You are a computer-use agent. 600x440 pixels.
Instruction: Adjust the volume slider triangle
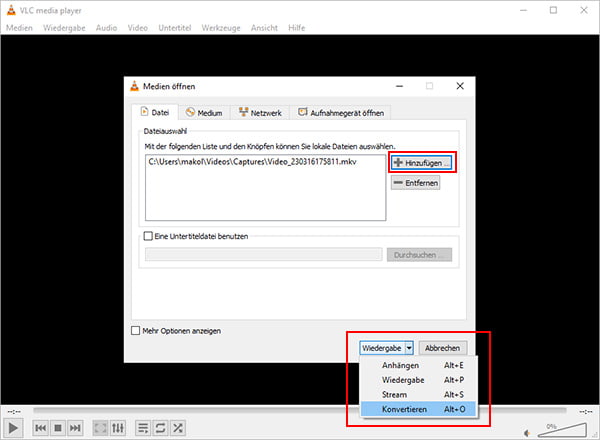click(x=562, y=430)
